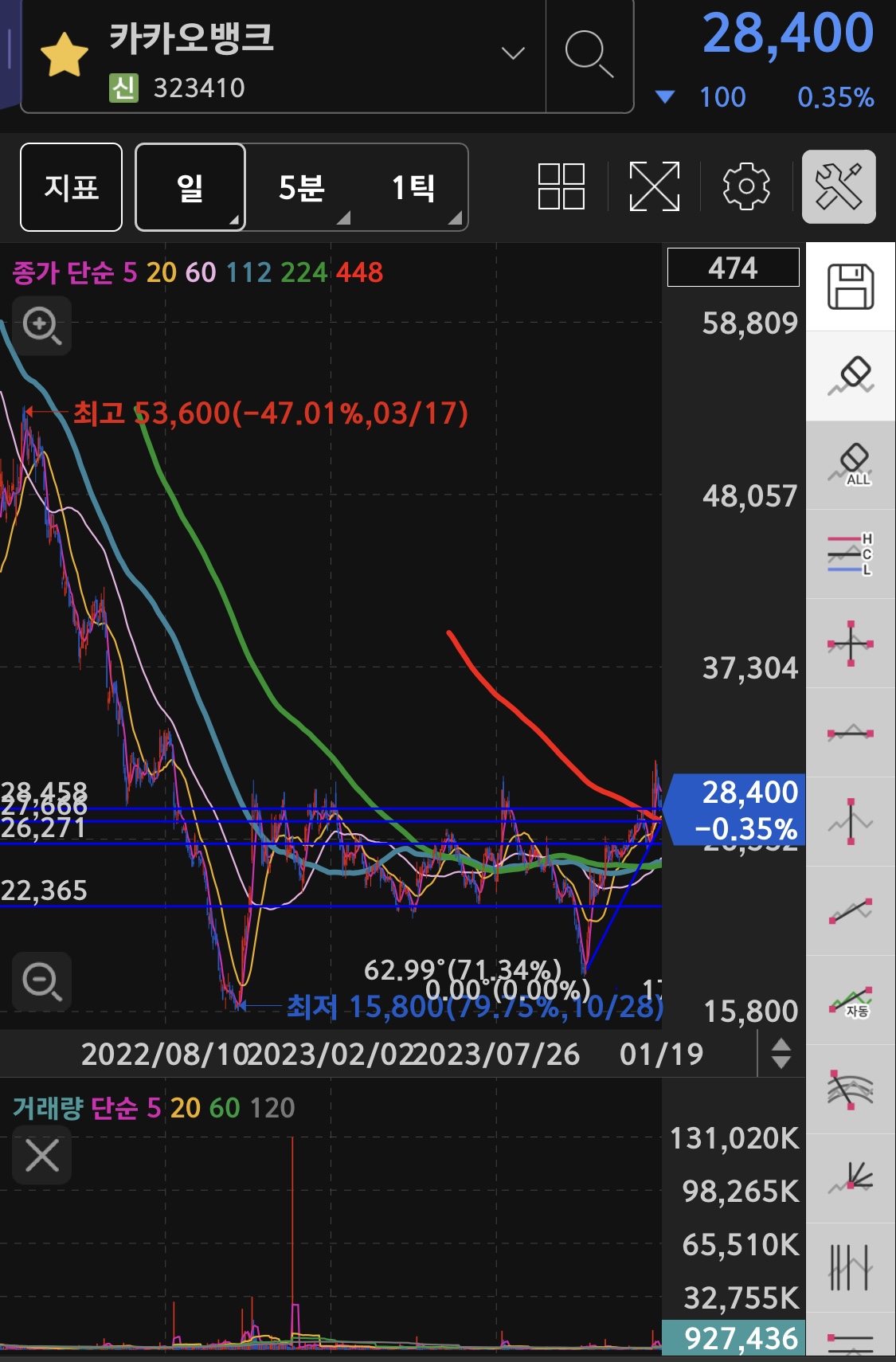Click the volume legend 거래량 단순
Image resolution: width=896 pixels, height=1362 pixels.
75,1107
